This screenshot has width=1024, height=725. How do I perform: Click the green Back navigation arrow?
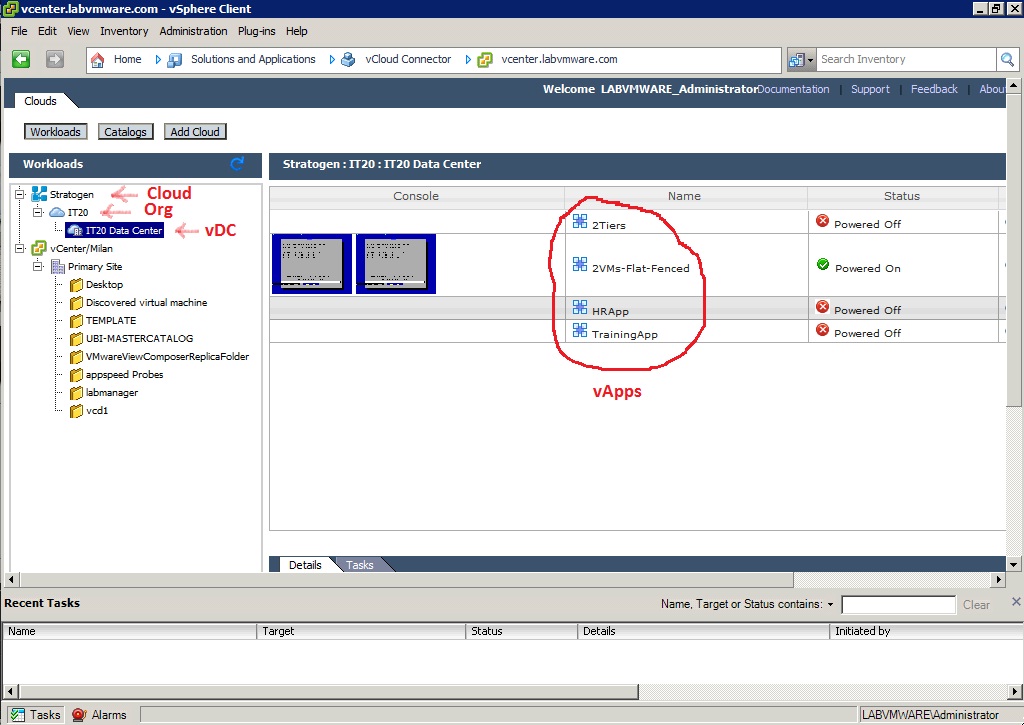pyautogui.click(x=21, y=59)
